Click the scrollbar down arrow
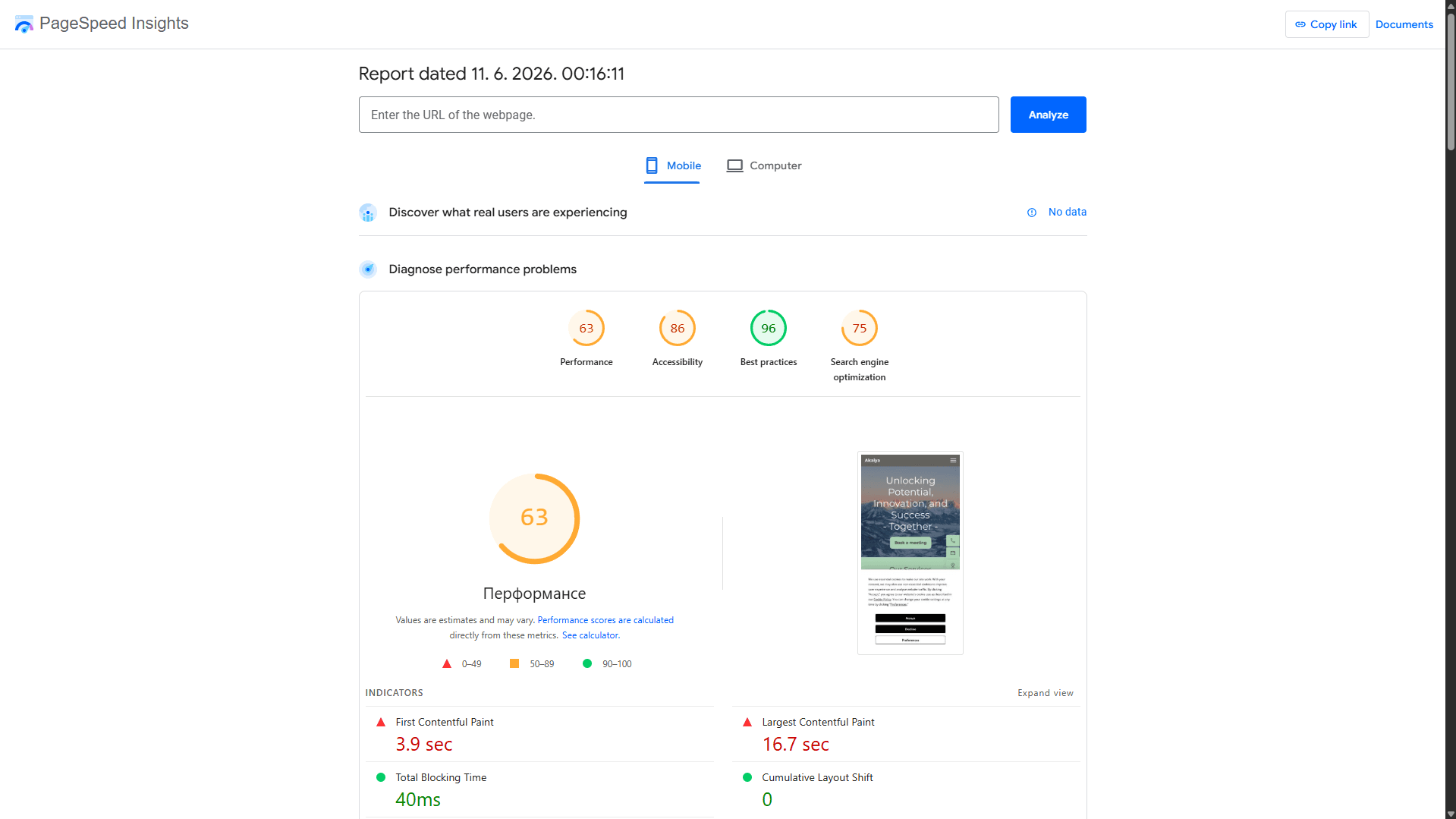 click(x=1451, y=814)
